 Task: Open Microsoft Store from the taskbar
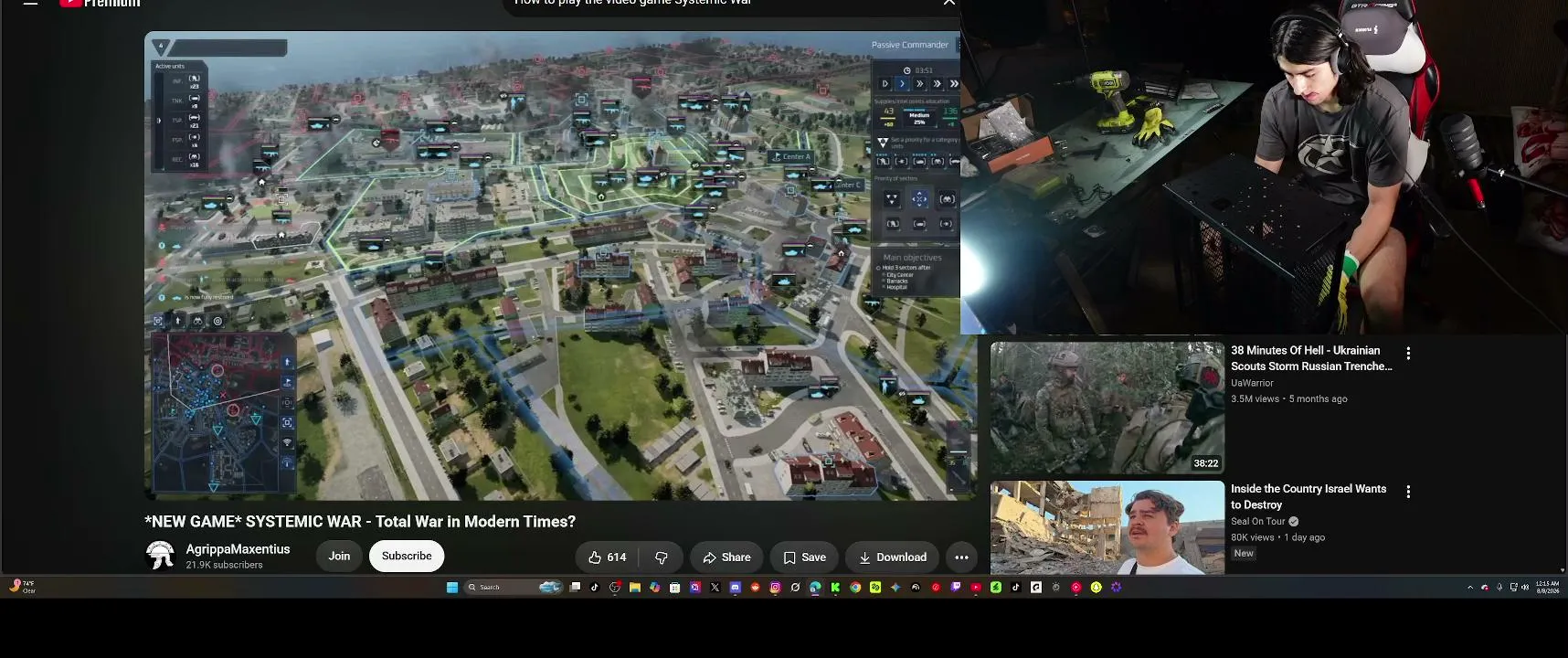pos(674,588)
